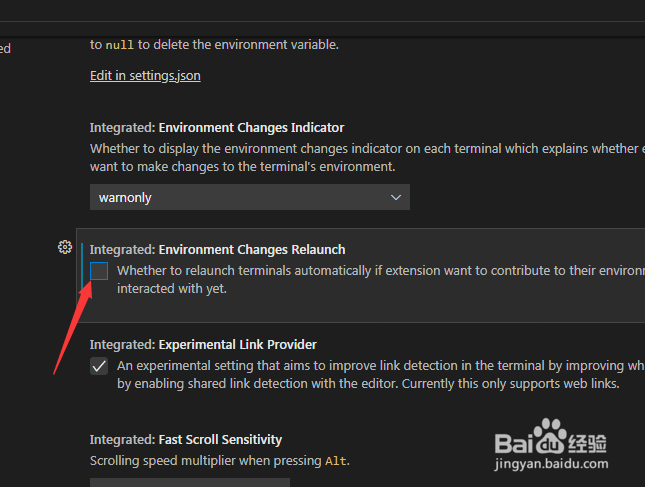Open Edit in settings.json link
This screenshot has width=645, height=487.
tap(145, 76)
